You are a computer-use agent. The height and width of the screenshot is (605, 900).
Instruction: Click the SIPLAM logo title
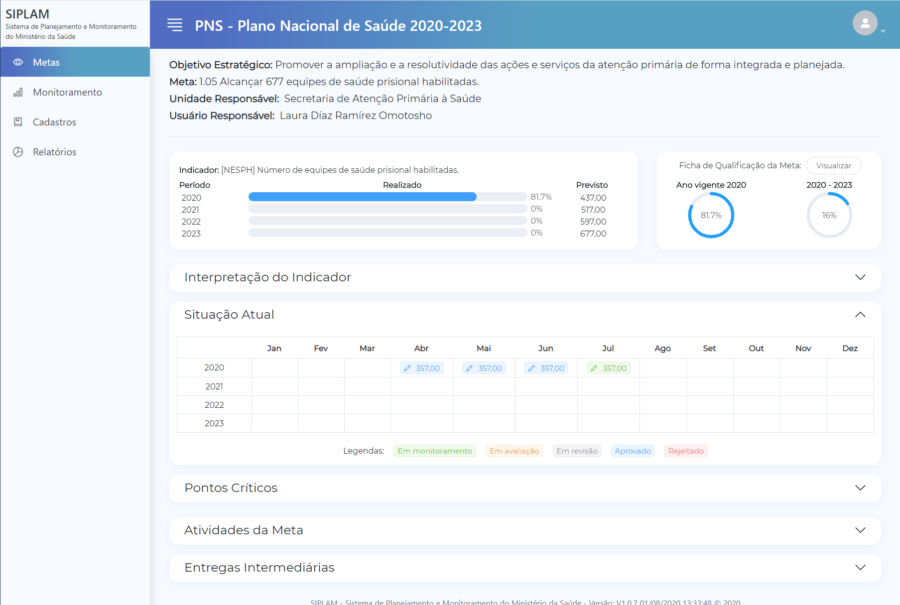tap(27, 13)
